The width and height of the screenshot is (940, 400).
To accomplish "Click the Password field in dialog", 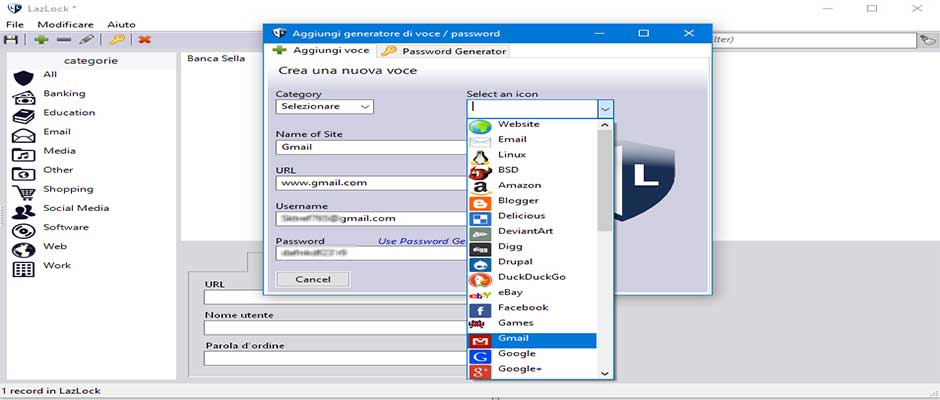I will pos(371,253).
